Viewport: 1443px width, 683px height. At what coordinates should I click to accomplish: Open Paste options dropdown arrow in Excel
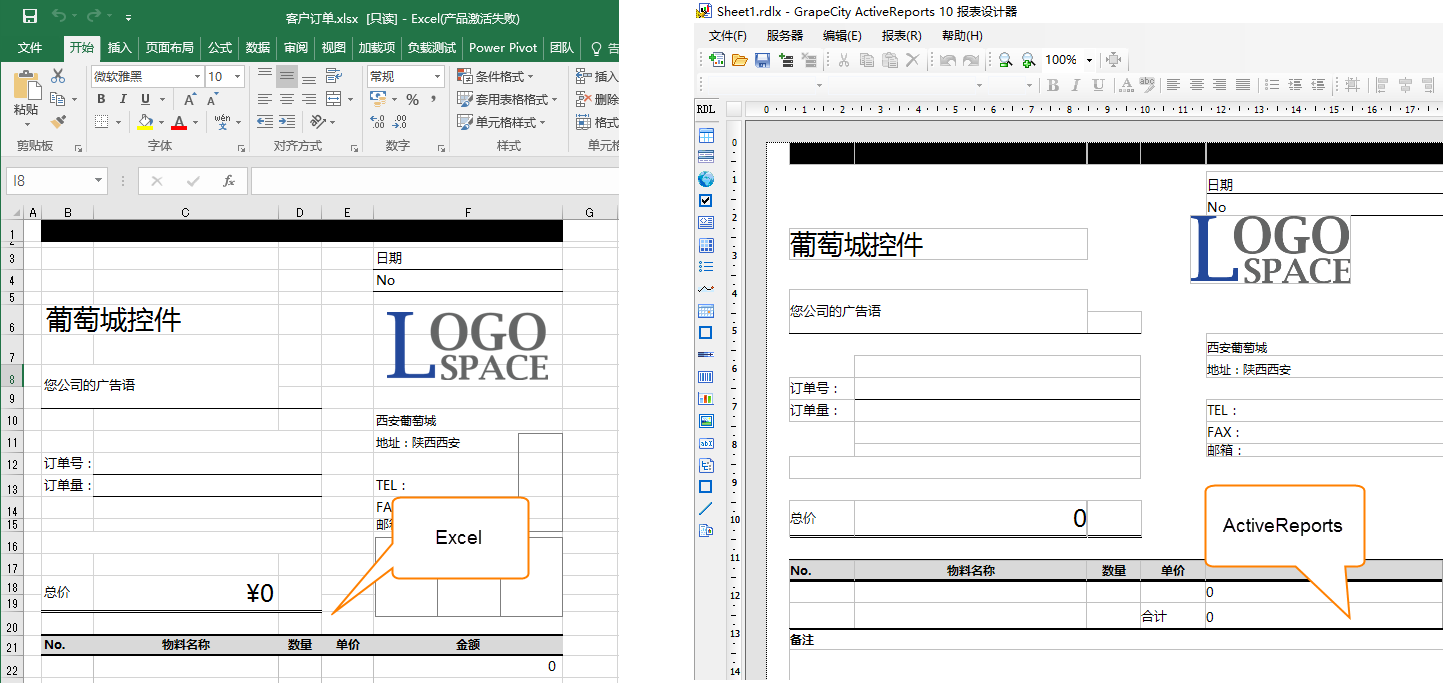27,124
